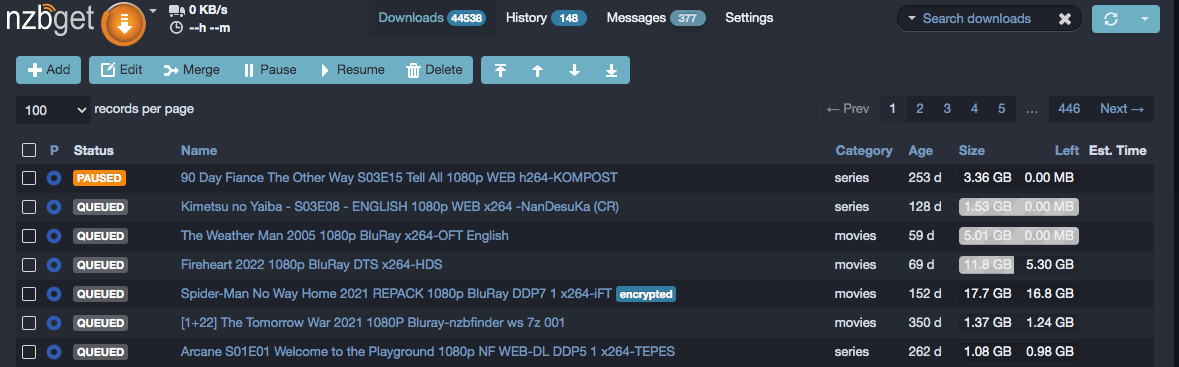
Task: Go to the Settings tab
Action: [x=749, y=18]
